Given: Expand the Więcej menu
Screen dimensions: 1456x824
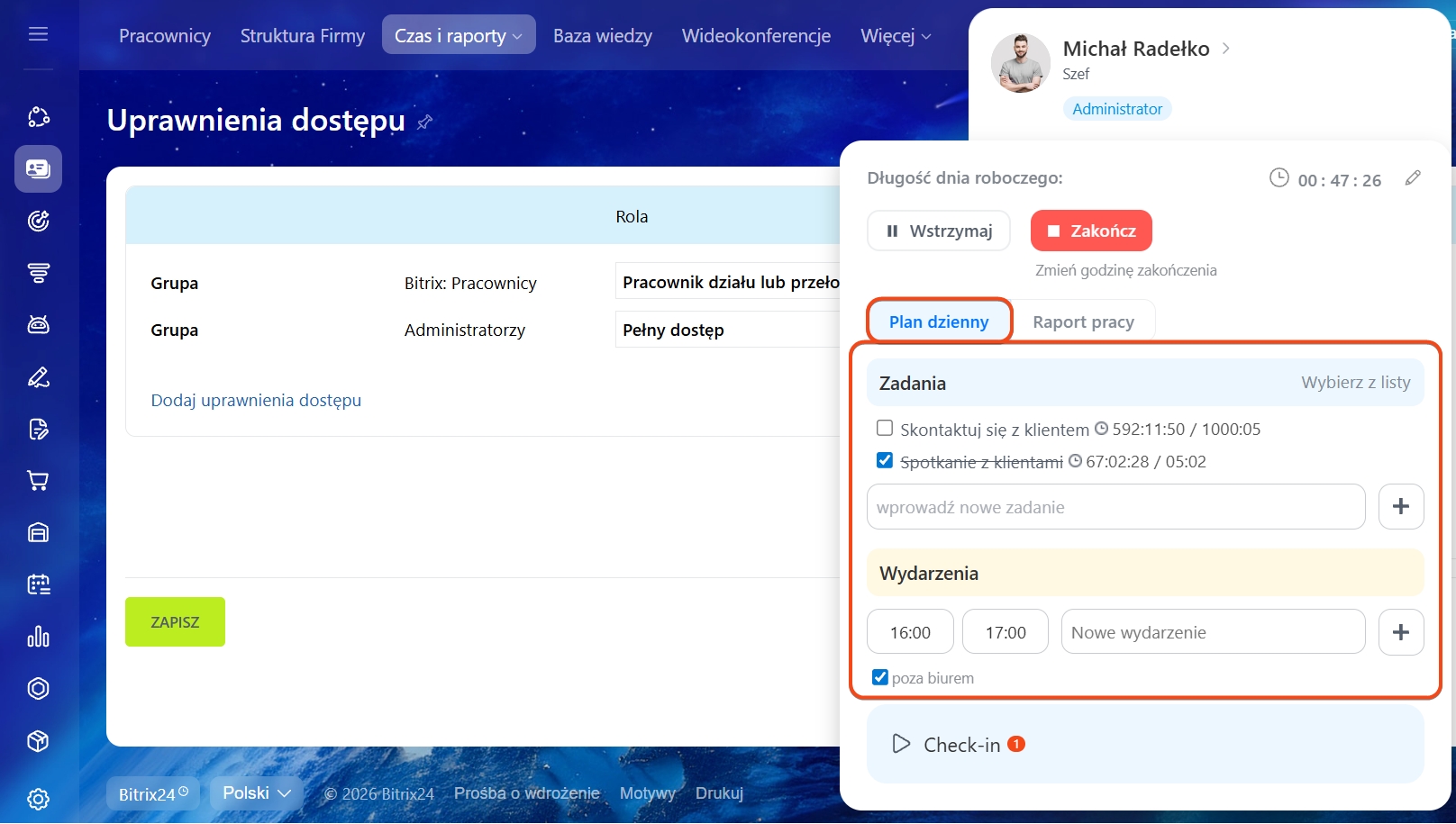Looking at the screenshot, I should click(x=895, y=36).
